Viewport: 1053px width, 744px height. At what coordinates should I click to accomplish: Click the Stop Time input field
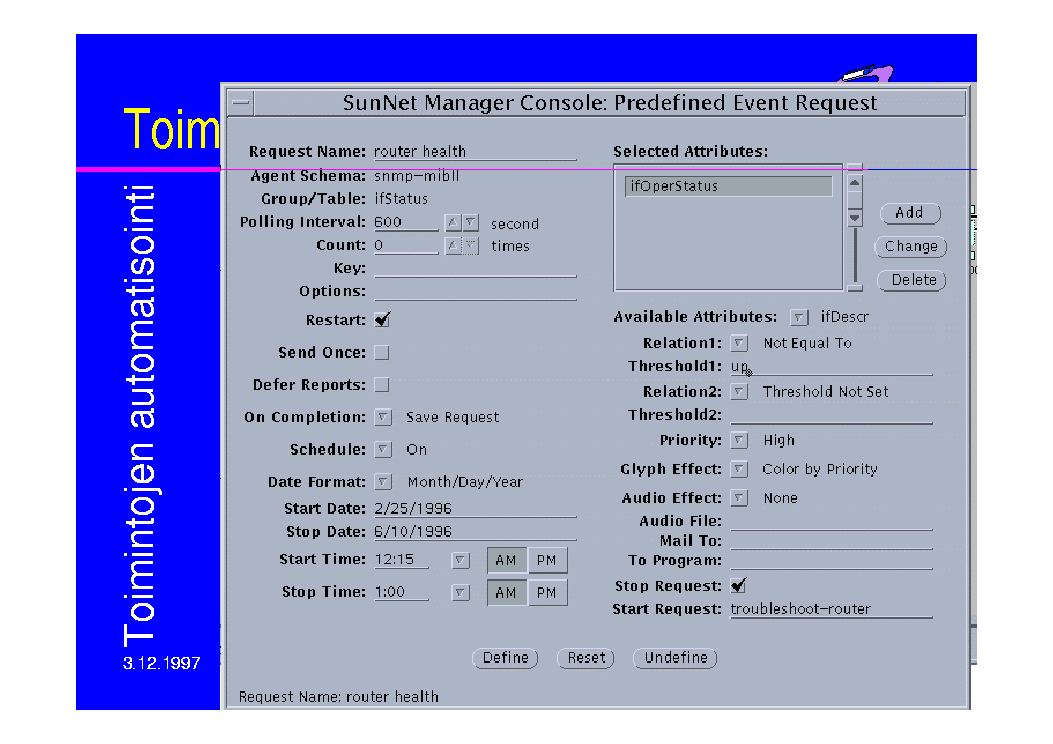pyautogui.click(x=402, y=592)
